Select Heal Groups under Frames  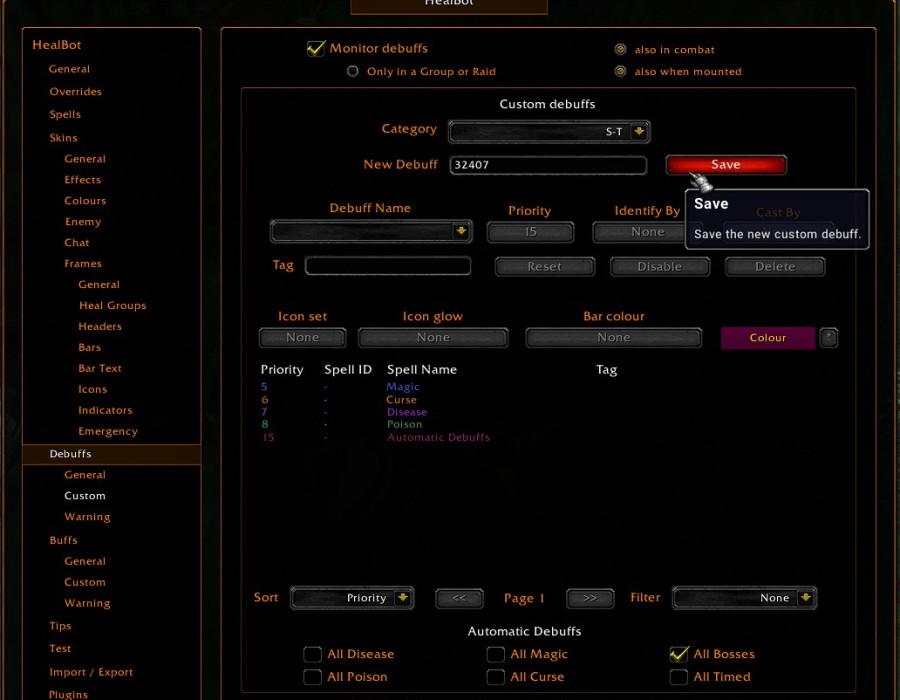pyautogui.click(x=112, y=305)
